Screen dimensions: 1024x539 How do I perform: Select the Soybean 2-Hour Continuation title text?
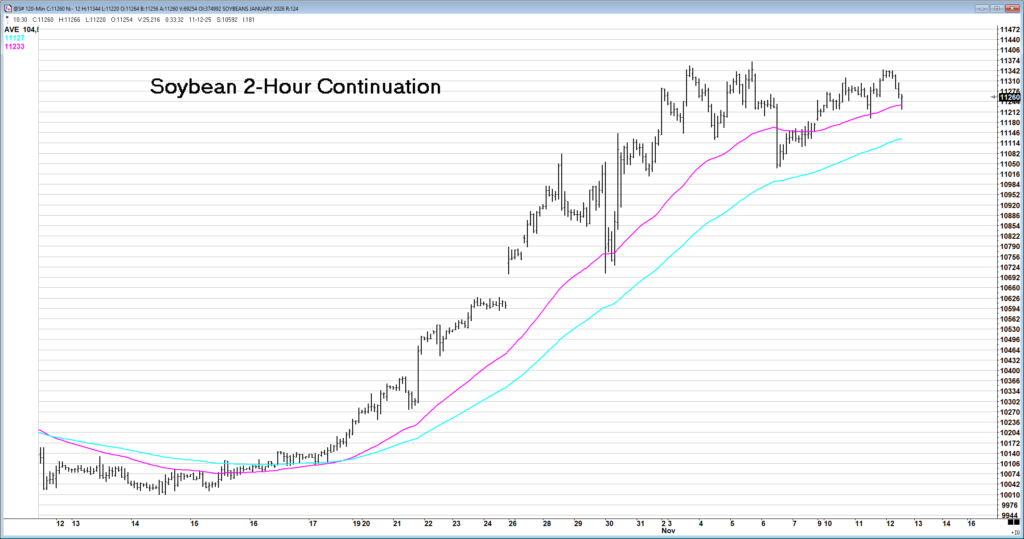(295, 87)
